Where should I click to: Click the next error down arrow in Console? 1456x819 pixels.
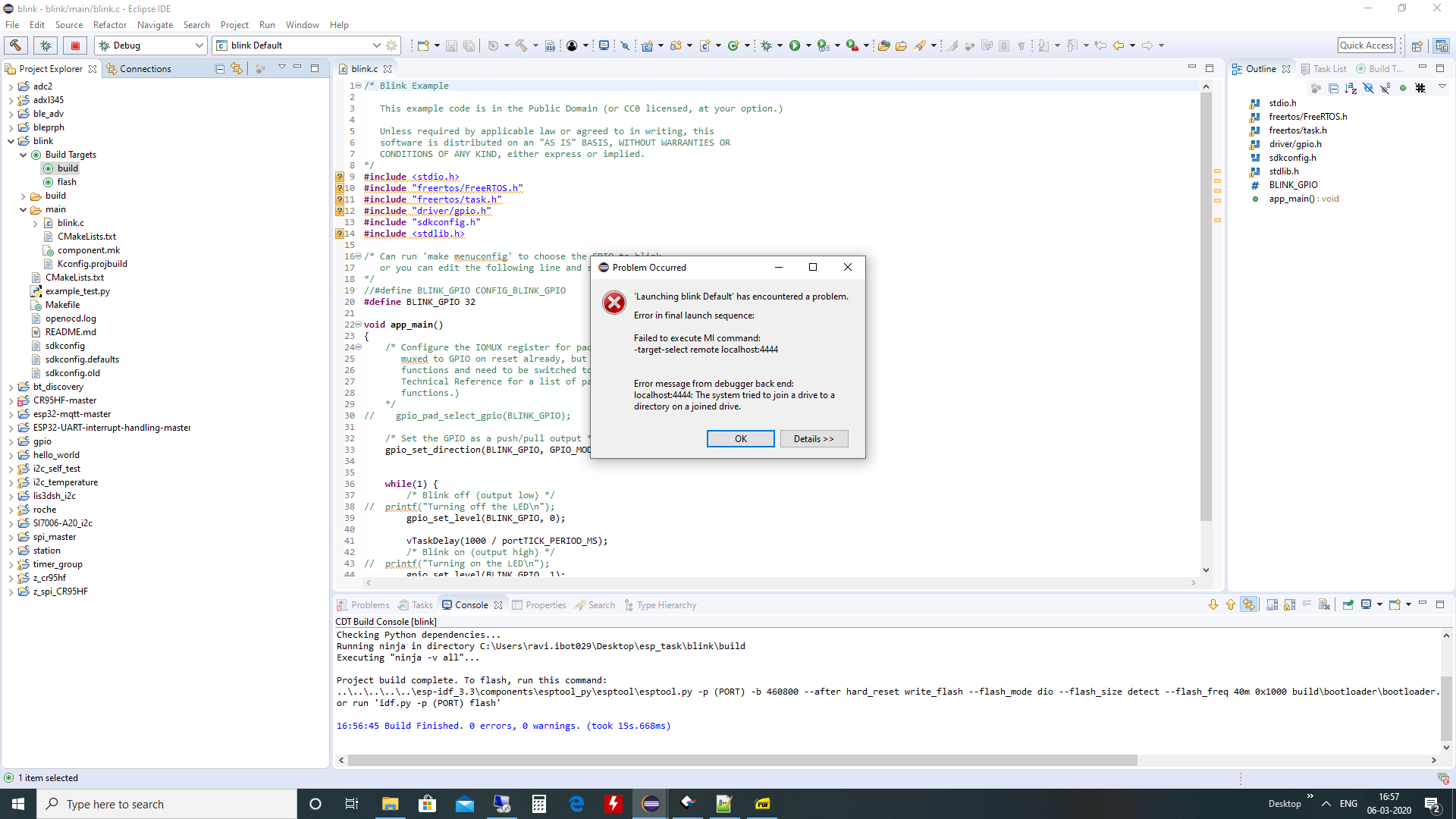[x=1213, y=605]
